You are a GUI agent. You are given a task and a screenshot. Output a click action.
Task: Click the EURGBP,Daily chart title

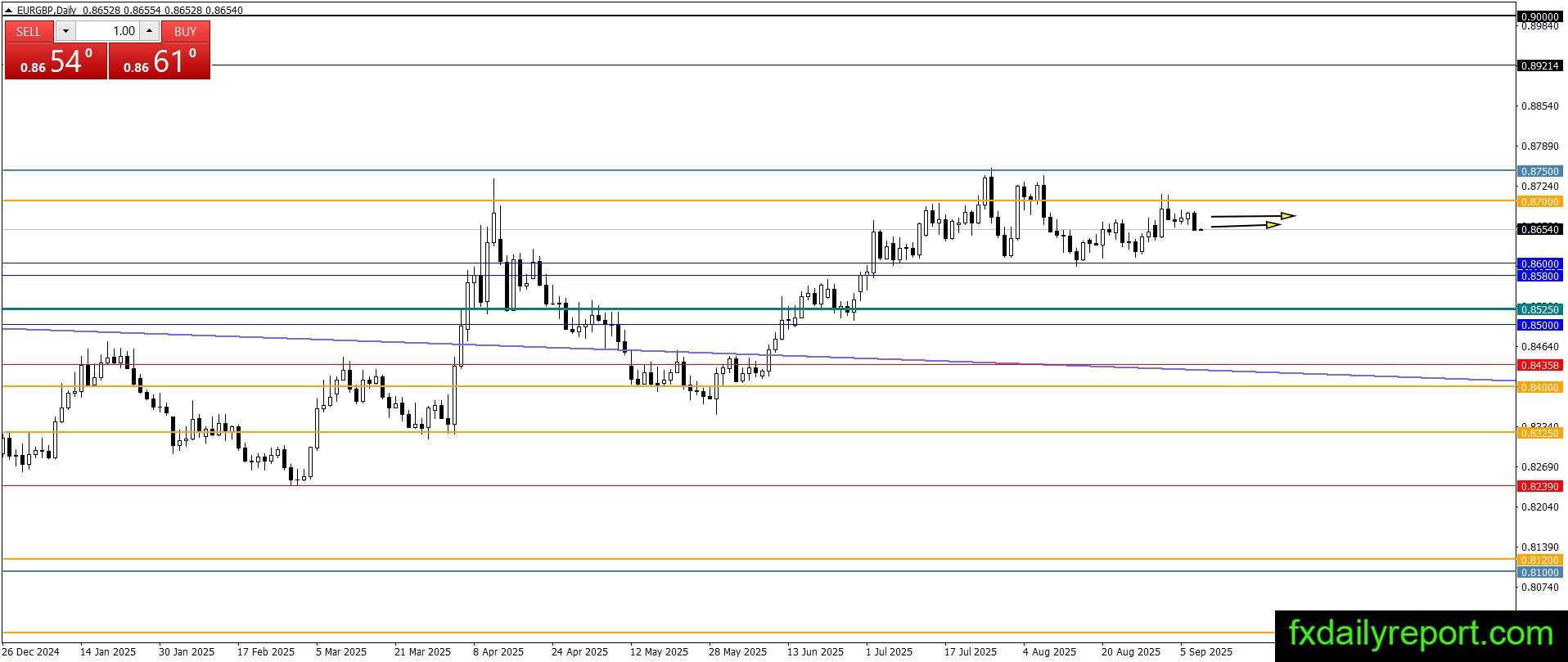click(47, 11)
